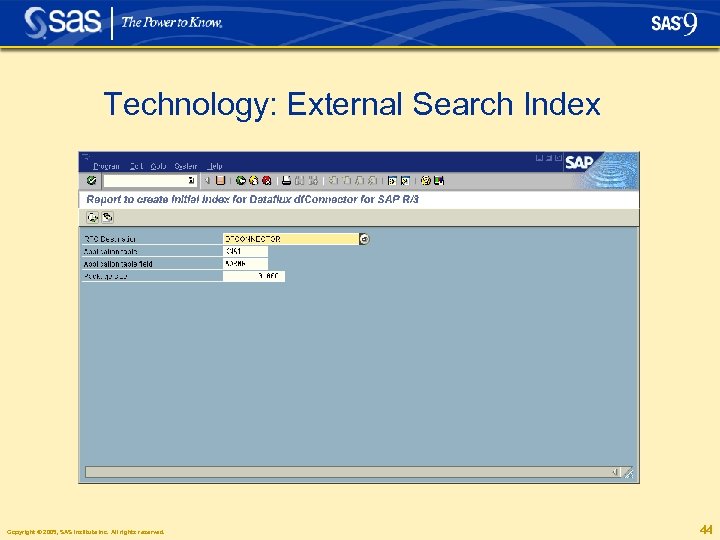Image resolution: width=720 pixels, height=540 pixels.
Task: Click the Previous Page icon
Action: [x=347, y=180]
